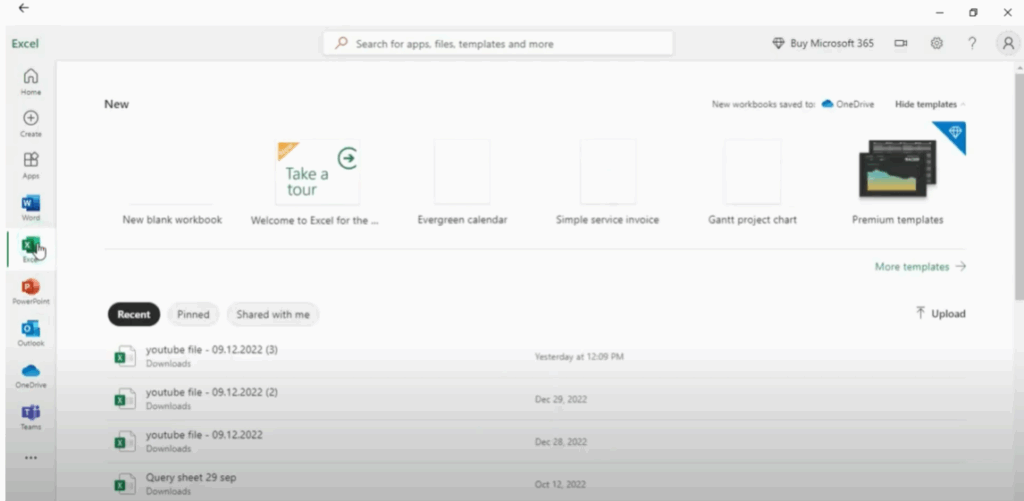Viewport: 1024px width, 501px height.
Task: Show more apps via the ellipsis
Action: tap(31, 458)
